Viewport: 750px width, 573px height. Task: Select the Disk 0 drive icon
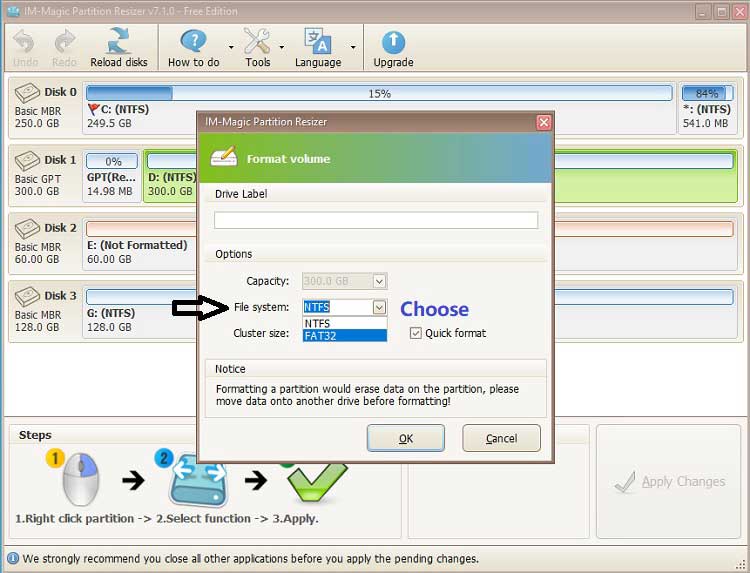coord(27,93)
